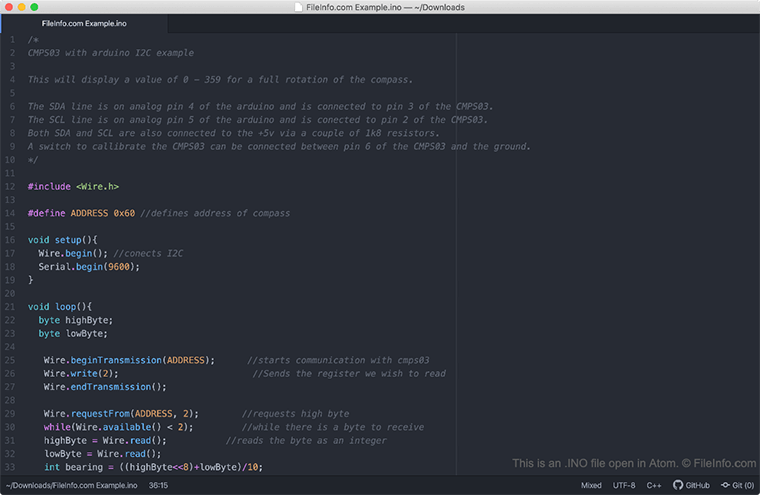Click on <Wire.h> header text
Image resolution: width=760 pixels, height=495 pixels.
tap(97, 187)
